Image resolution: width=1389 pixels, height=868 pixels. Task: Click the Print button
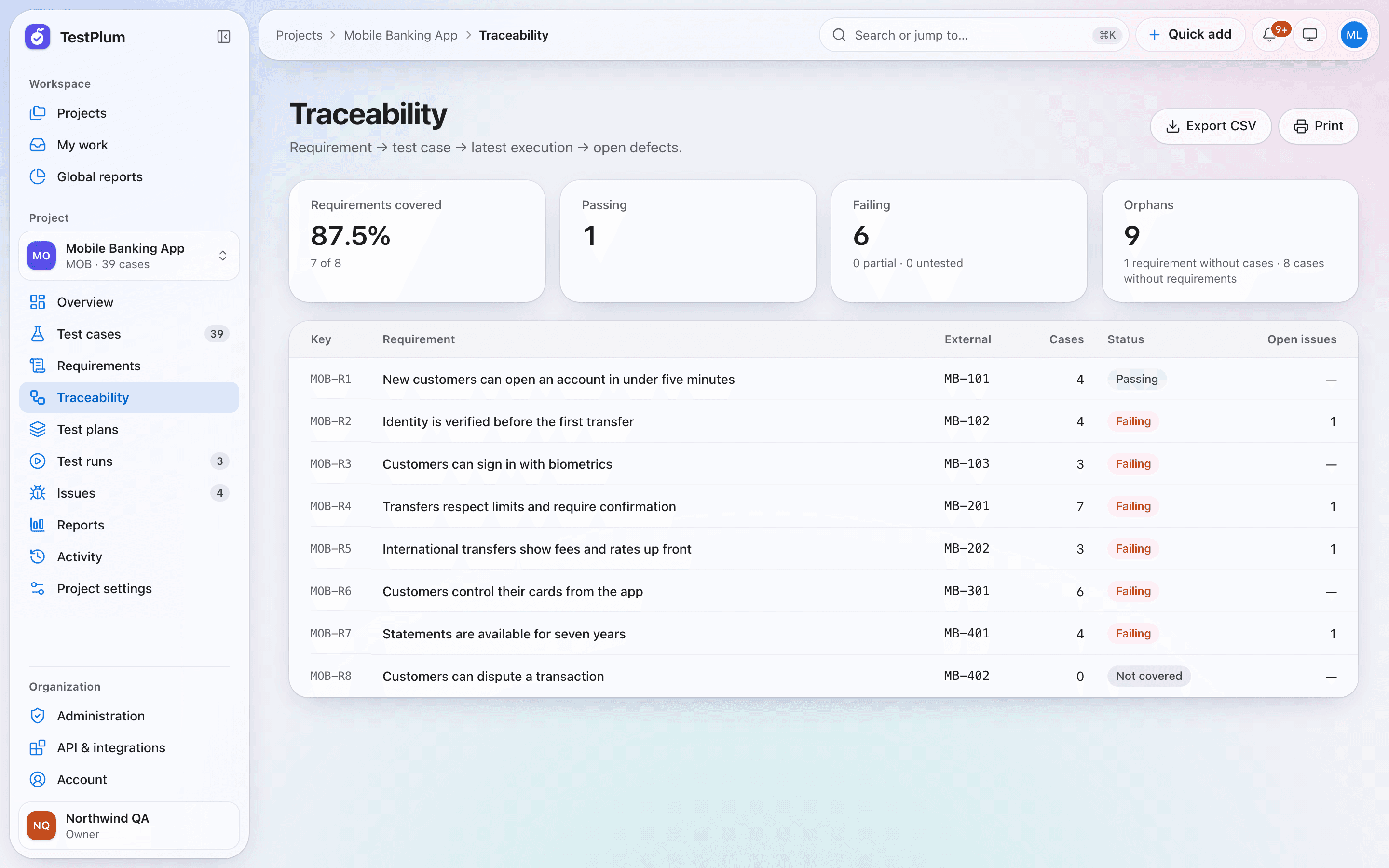coord(1318,126)
